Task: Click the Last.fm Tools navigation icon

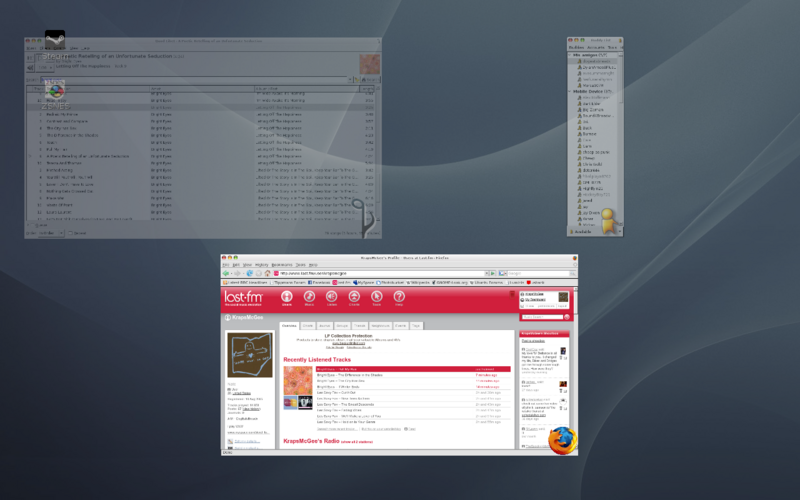Action: [376, 297]
